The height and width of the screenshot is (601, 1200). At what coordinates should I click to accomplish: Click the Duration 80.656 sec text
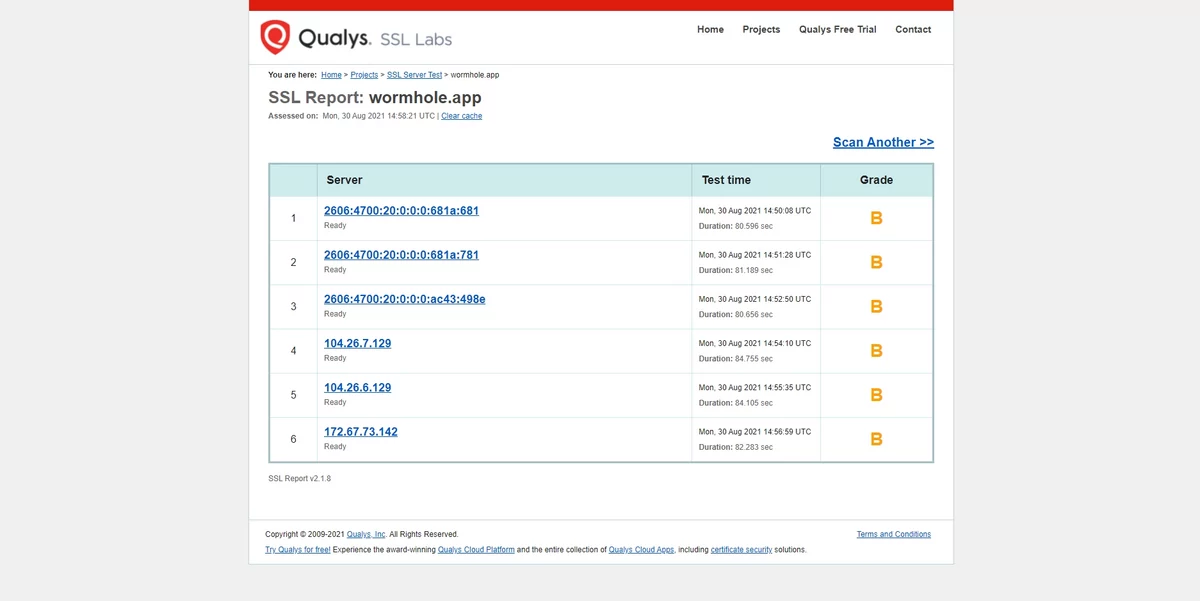[736, 314]
